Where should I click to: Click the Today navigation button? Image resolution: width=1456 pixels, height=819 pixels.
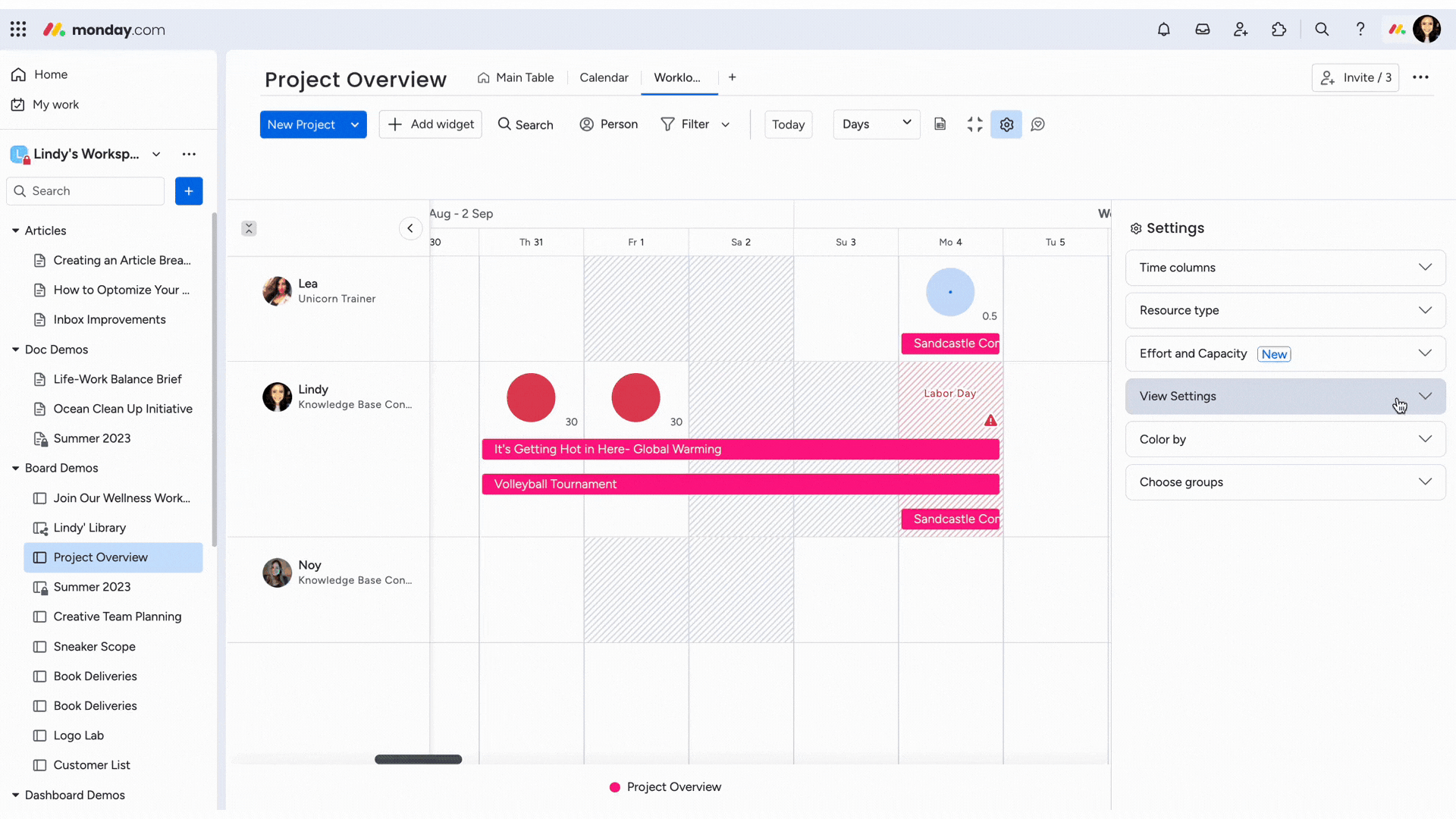[789, 124]
